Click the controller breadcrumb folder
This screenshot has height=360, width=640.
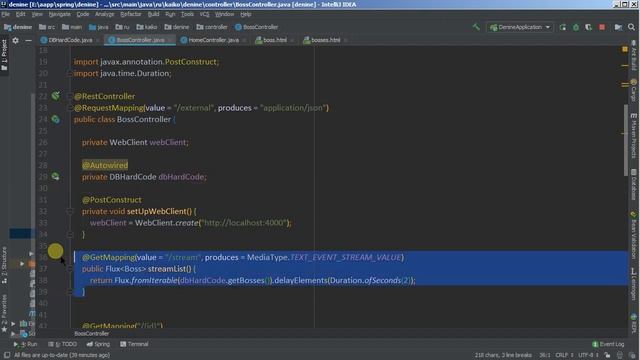[212, 27]
